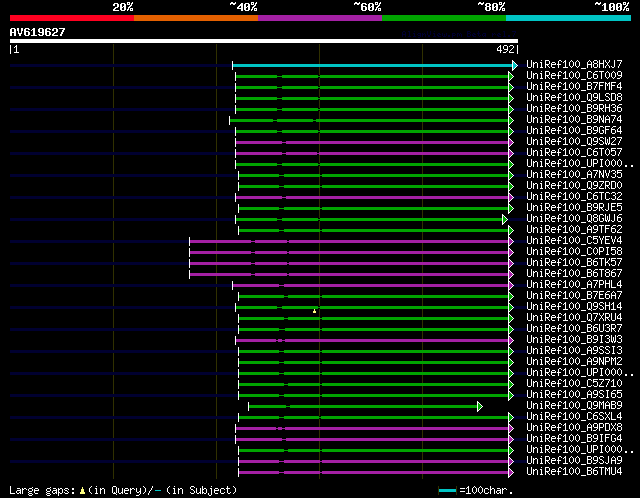The height and width of the screenshot is (498, 640).
Task: Click the UniRef100_Q9LSD8 label
Action: [x=574, y=98]
